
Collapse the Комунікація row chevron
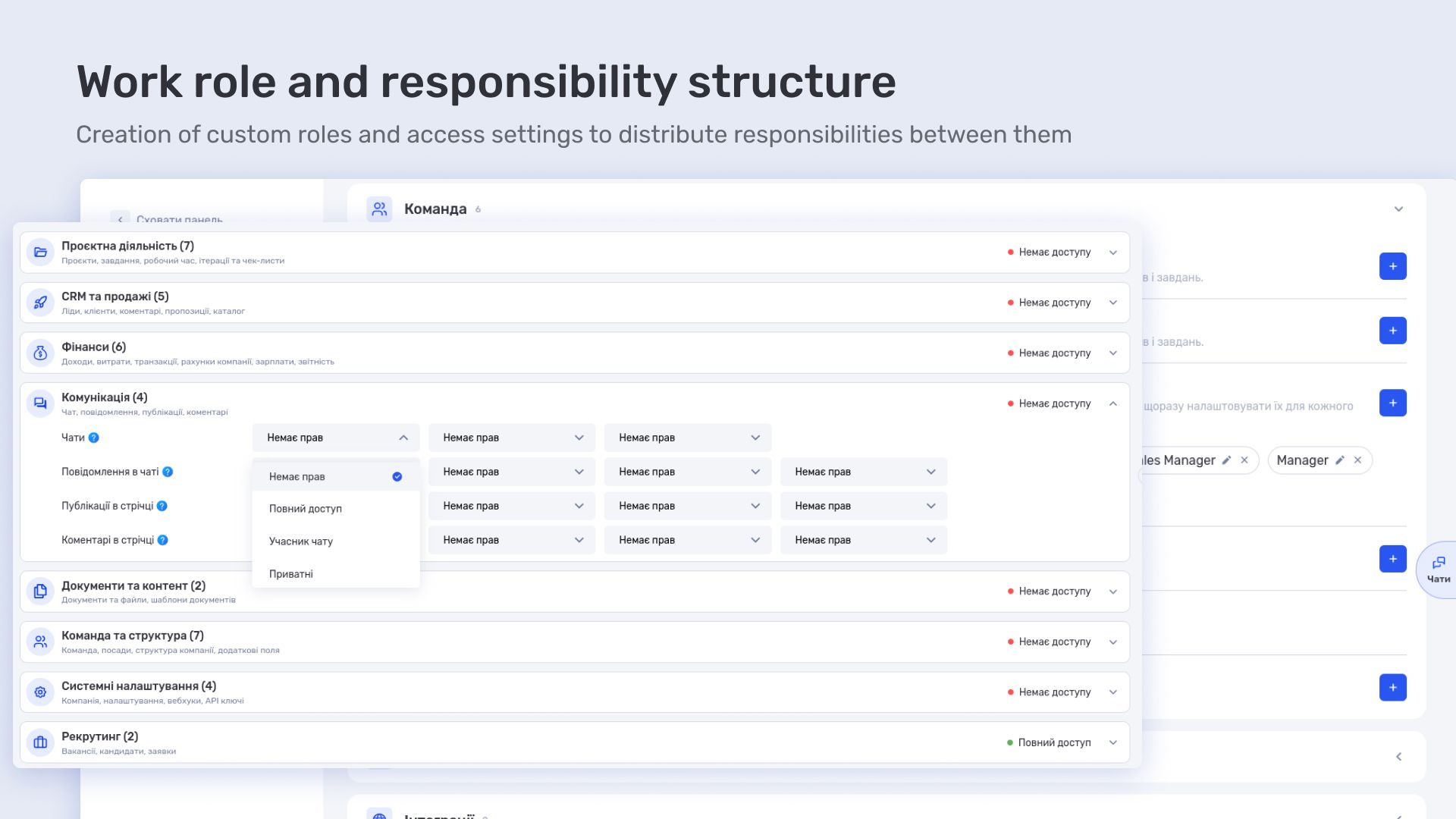tap(1113, 403)
